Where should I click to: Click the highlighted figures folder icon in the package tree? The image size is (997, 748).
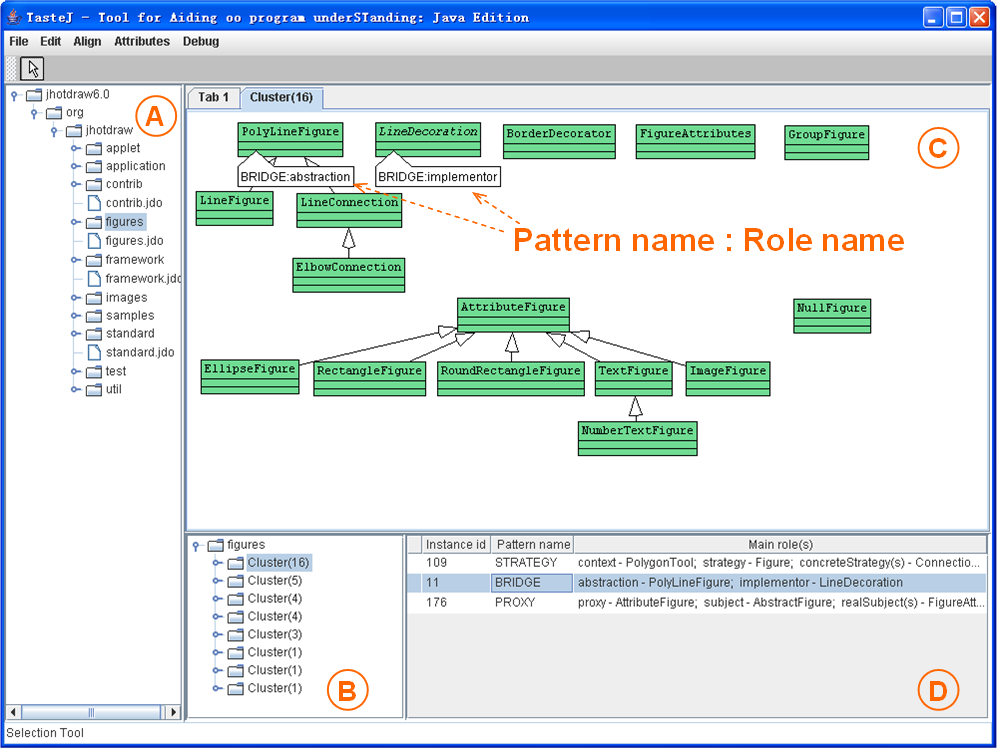(x=94, y=222)
